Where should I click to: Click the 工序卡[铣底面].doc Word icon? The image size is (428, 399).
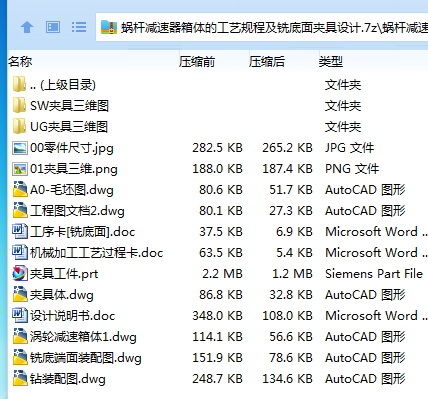pyautogui.click(x=20, y=231)
